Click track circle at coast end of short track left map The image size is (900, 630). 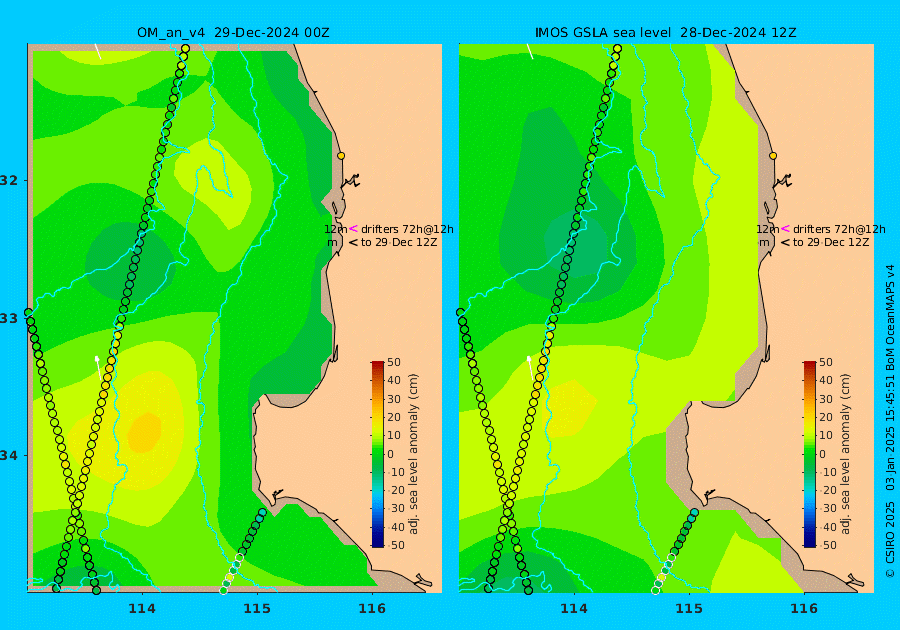[x=262, y=512]
